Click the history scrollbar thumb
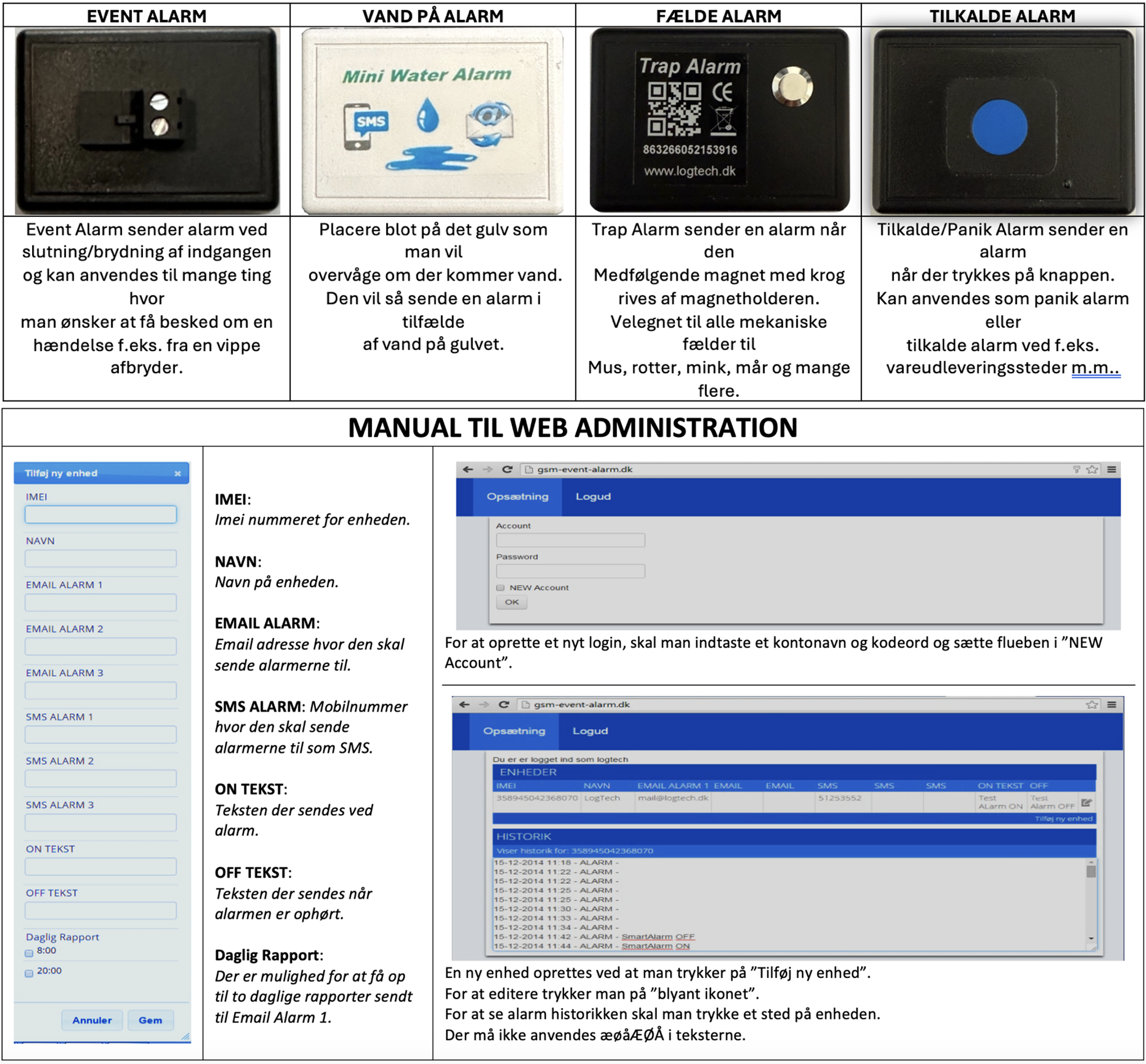 [x=1091, y=871]
